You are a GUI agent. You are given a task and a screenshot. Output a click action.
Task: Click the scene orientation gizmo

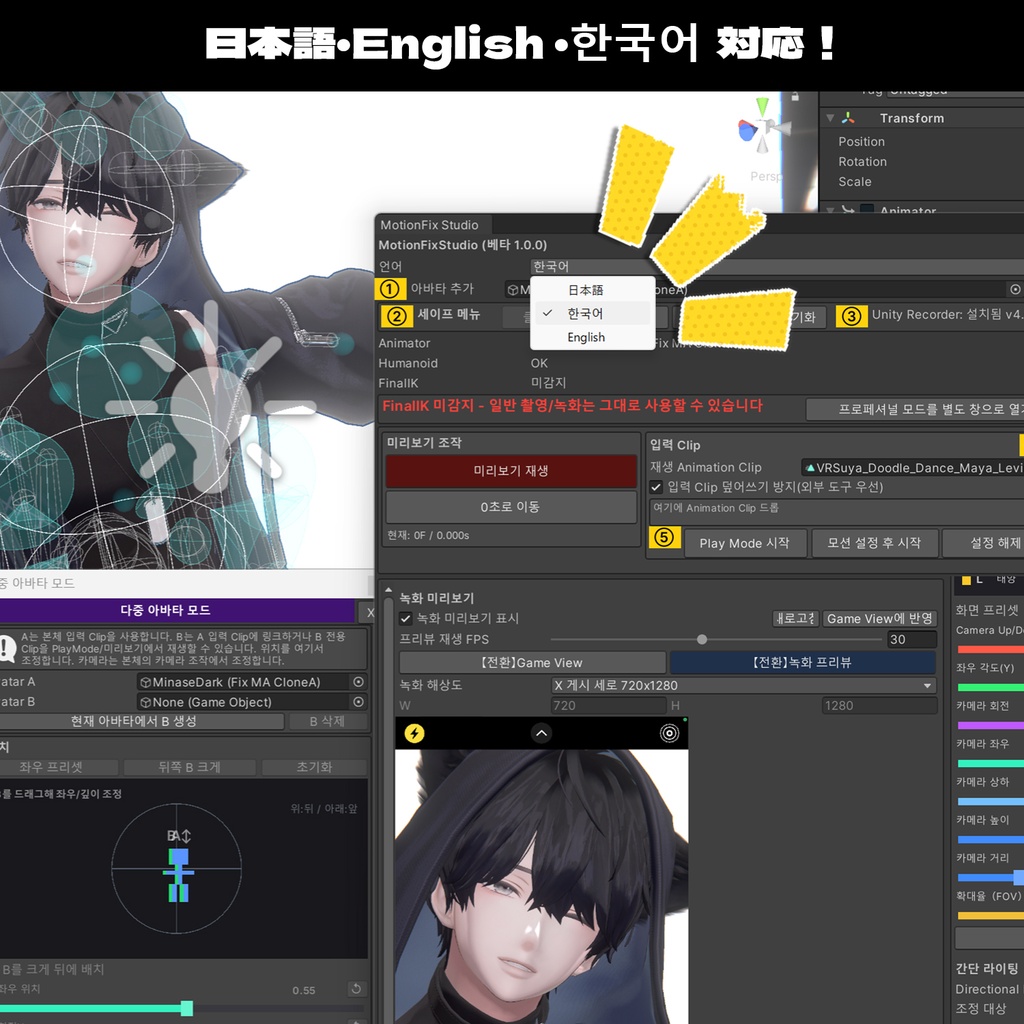point(762,127)
